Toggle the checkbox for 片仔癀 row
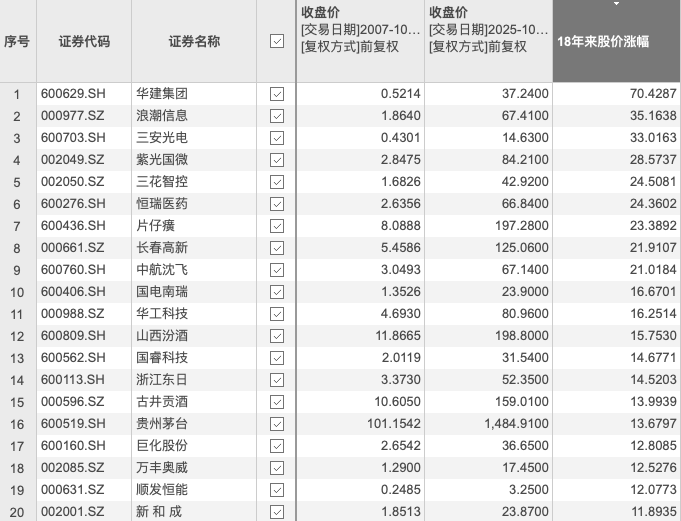 277,226
